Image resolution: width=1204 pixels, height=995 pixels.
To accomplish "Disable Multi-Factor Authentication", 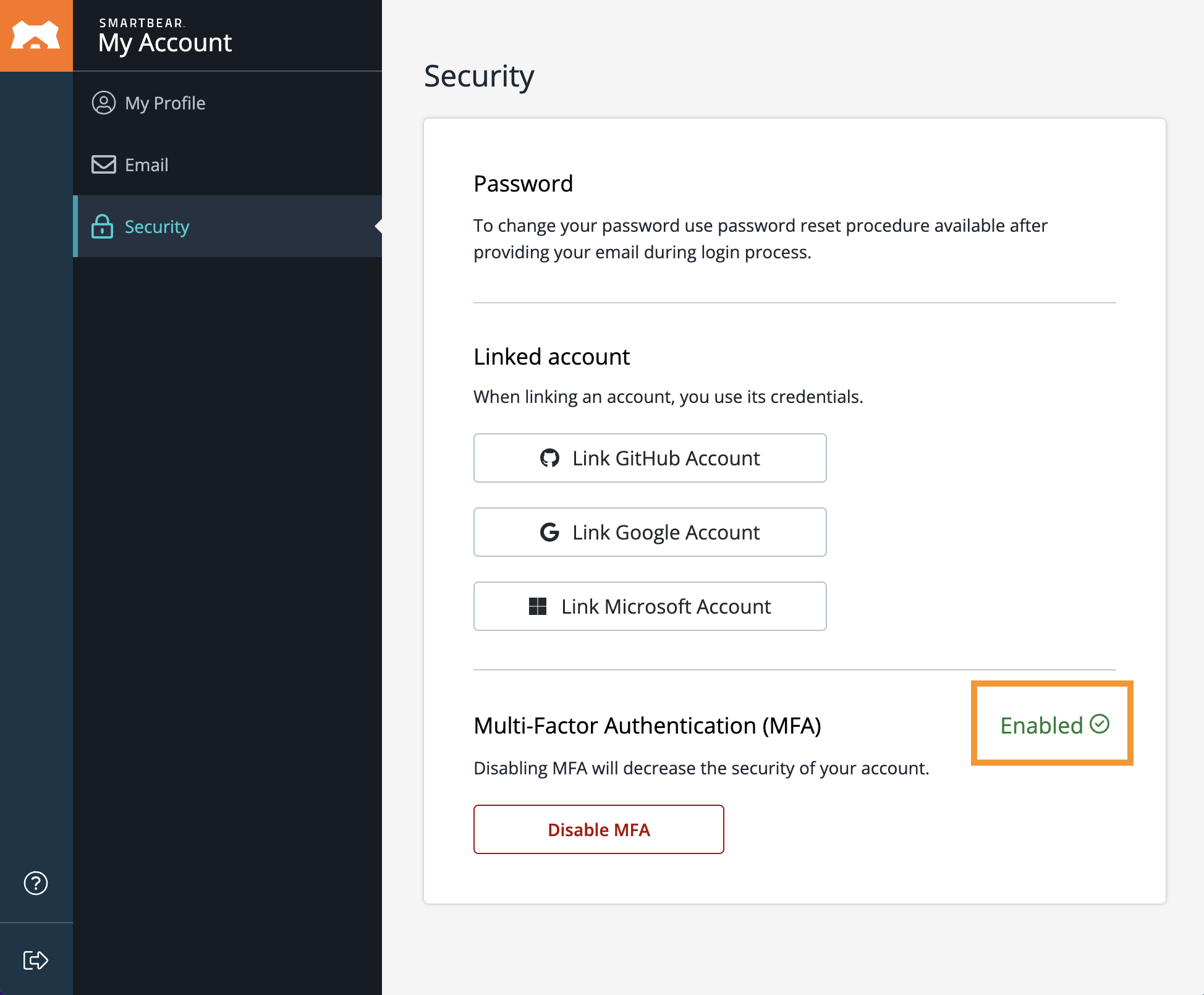I will (x=598, y=829).
